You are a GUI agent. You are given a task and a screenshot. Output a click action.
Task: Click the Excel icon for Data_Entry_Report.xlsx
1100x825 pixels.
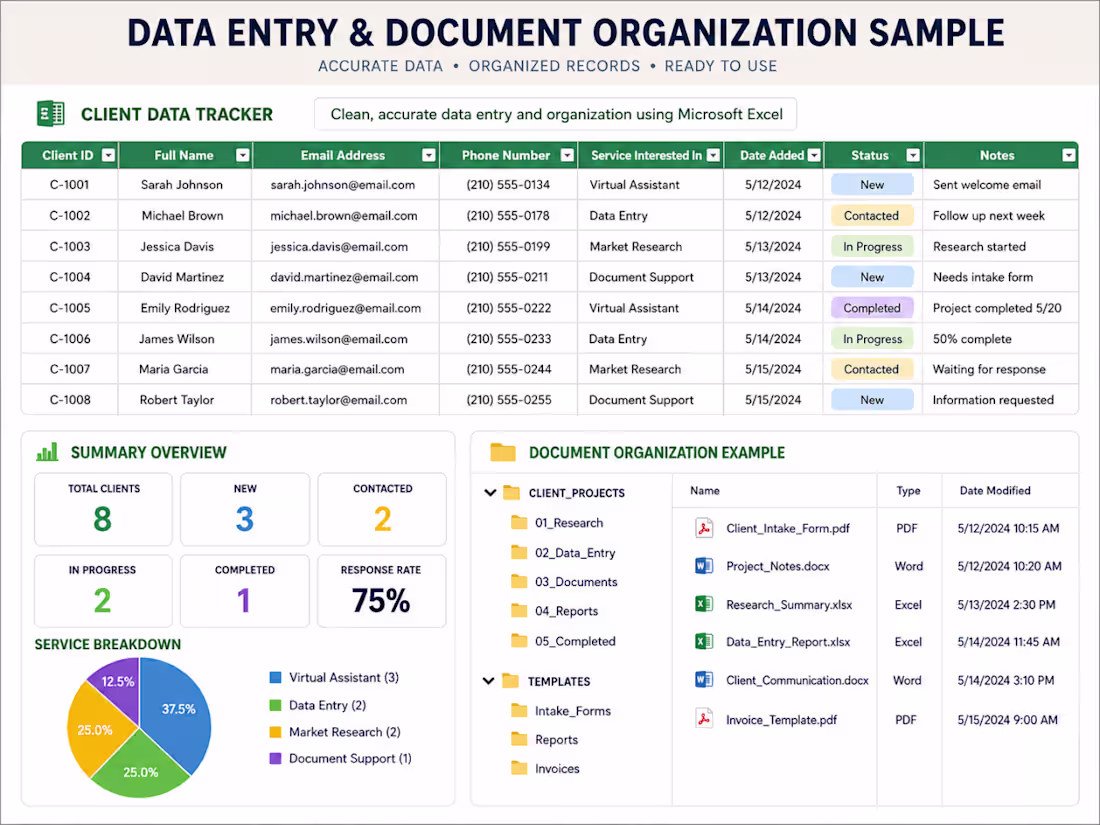point(704,641)
